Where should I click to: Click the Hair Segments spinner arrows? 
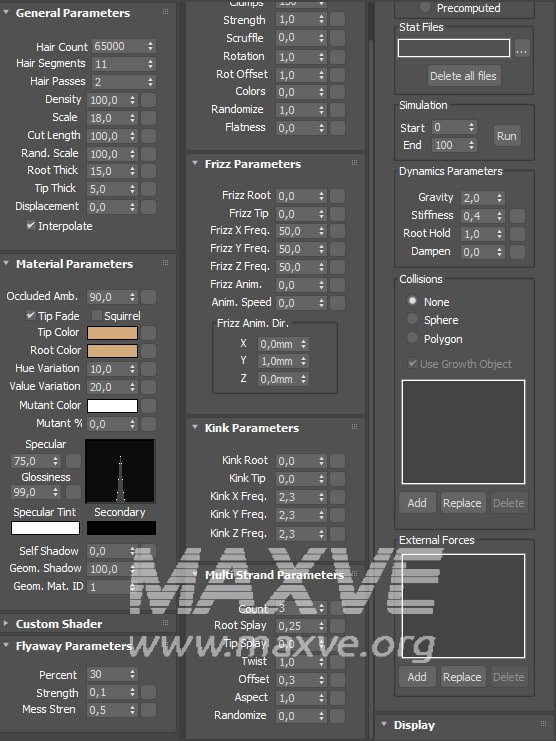click(x=150, y=64)
